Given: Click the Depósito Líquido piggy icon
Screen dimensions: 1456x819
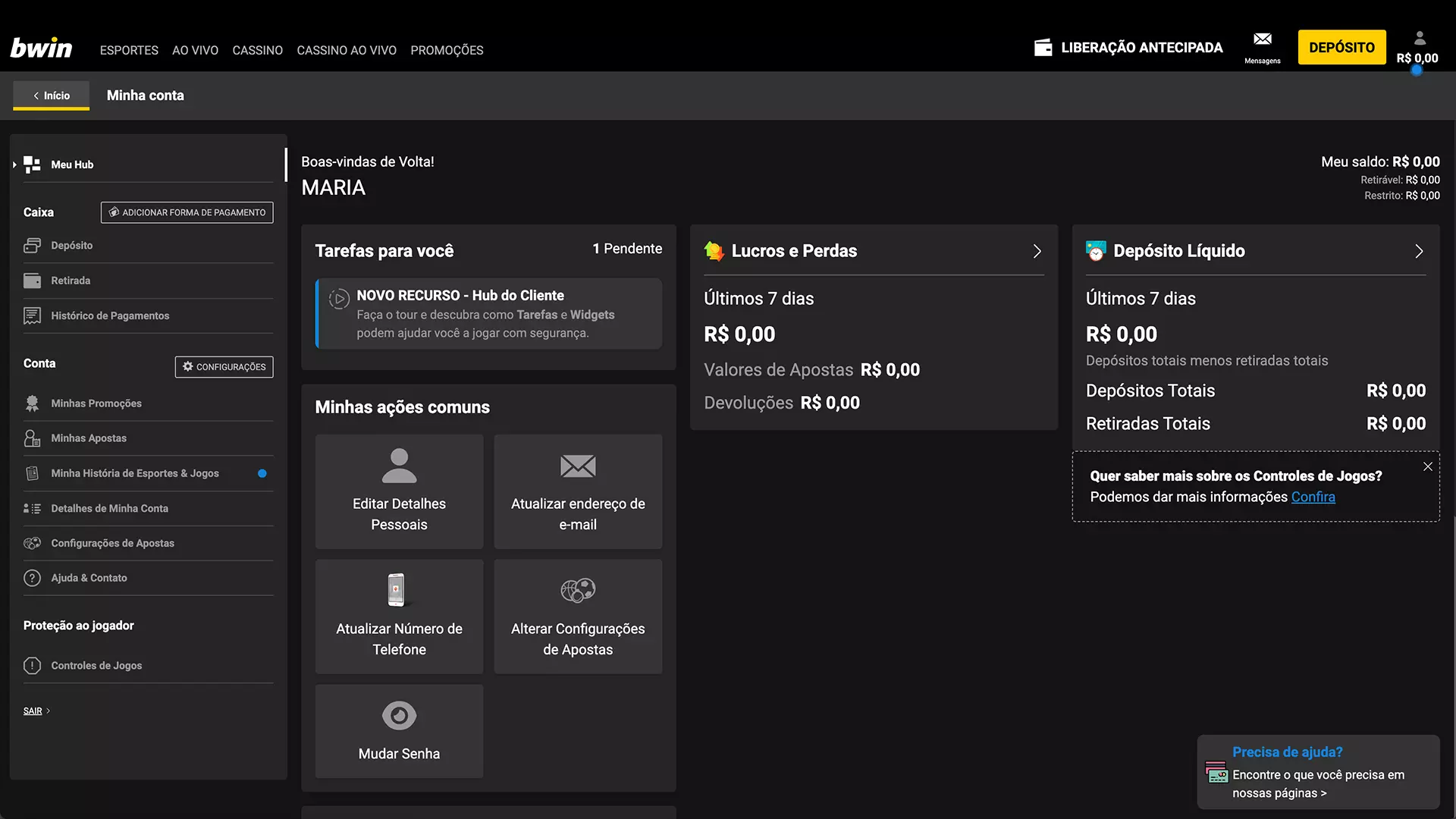Looking at the screenshot, I should click(x=1096, y=251).
